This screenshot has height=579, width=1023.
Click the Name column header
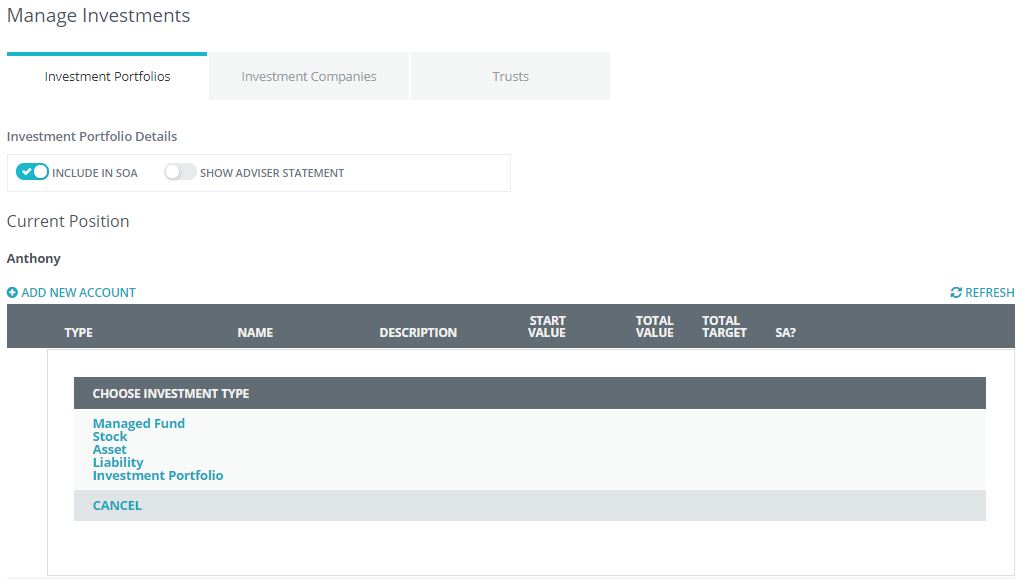click(255, 333)
